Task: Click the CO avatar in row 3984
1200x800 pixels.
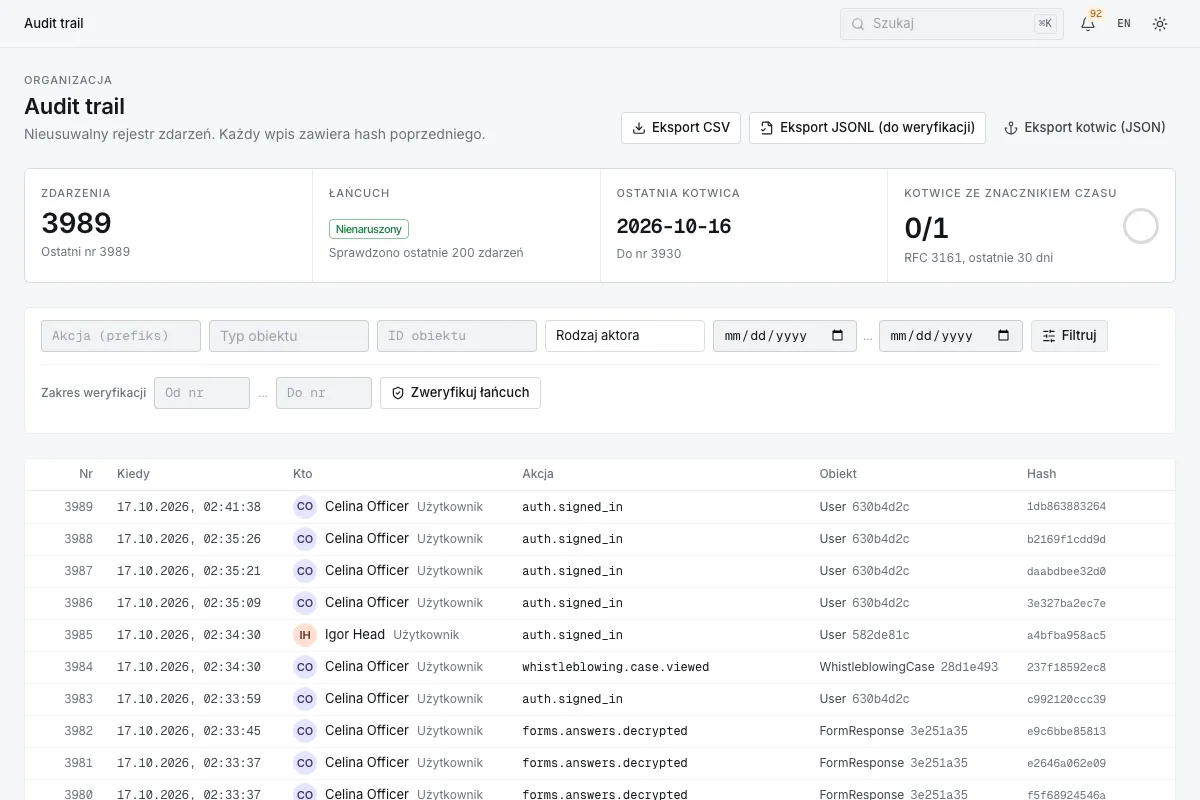Action: point(305,667)
